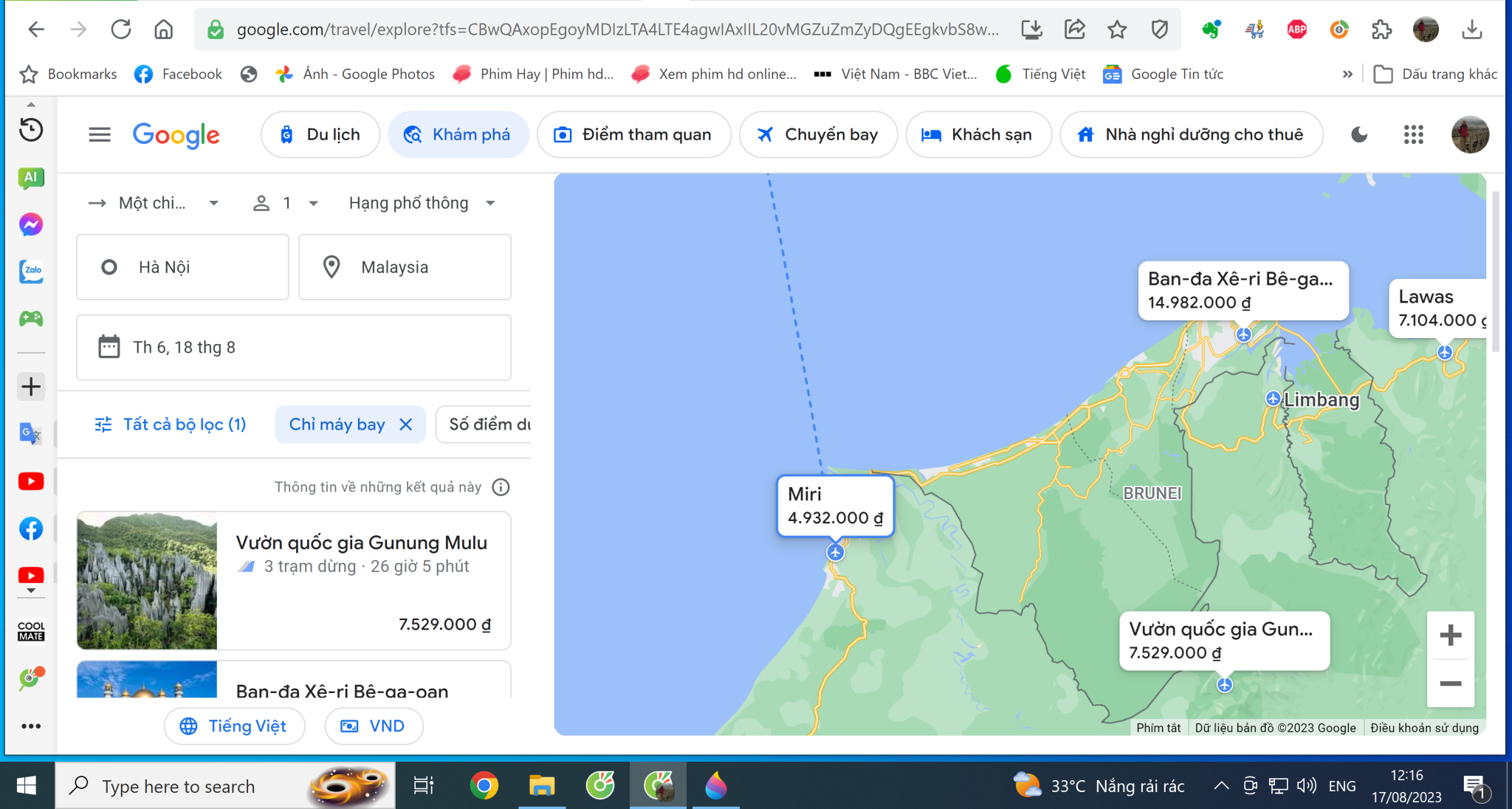Bookmark this page with the star icon

click(1117, 30)
